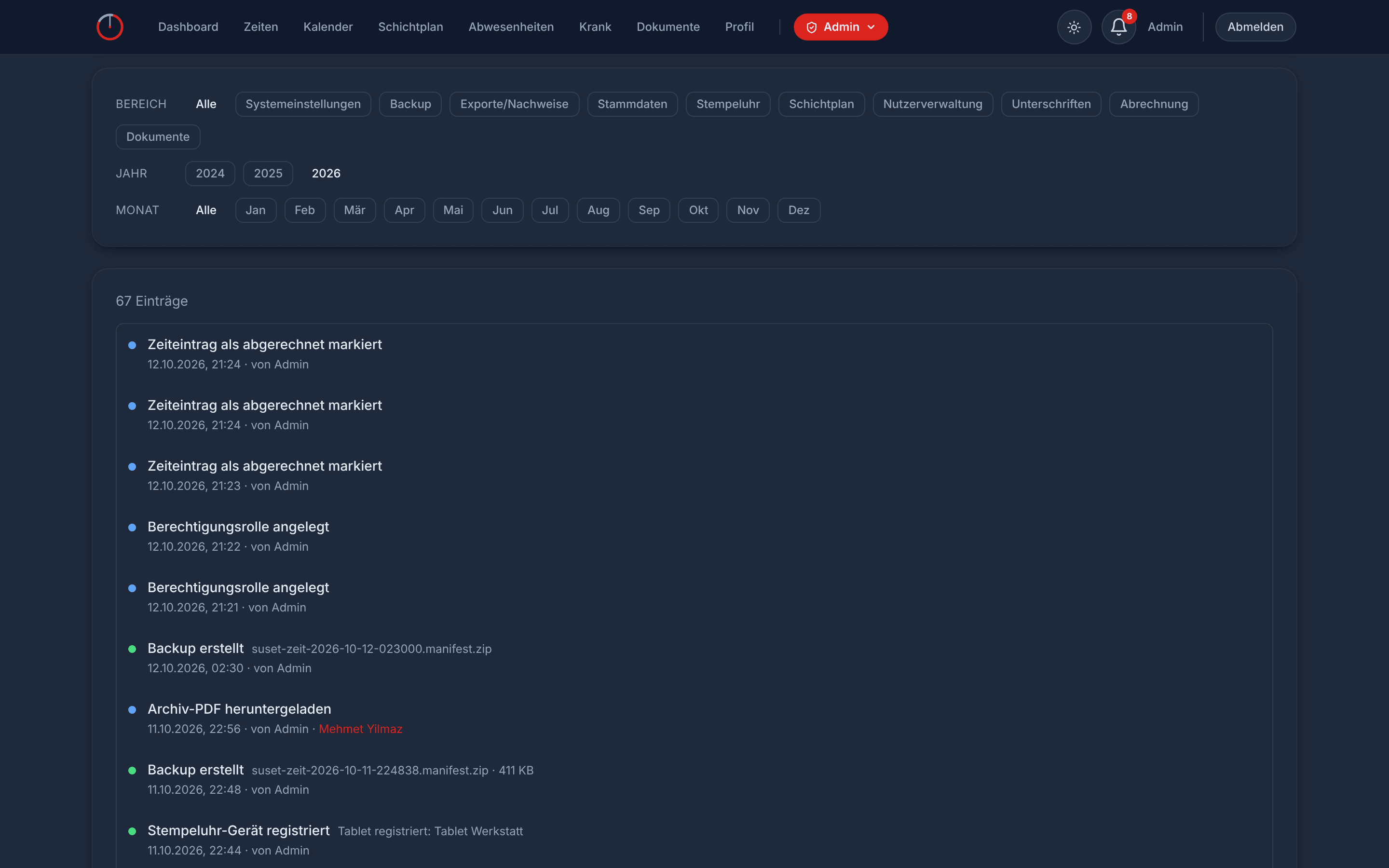The image size is (1389, 868).
Task: Select Alle in the Monat filter
Action: [x=206, y=210]
